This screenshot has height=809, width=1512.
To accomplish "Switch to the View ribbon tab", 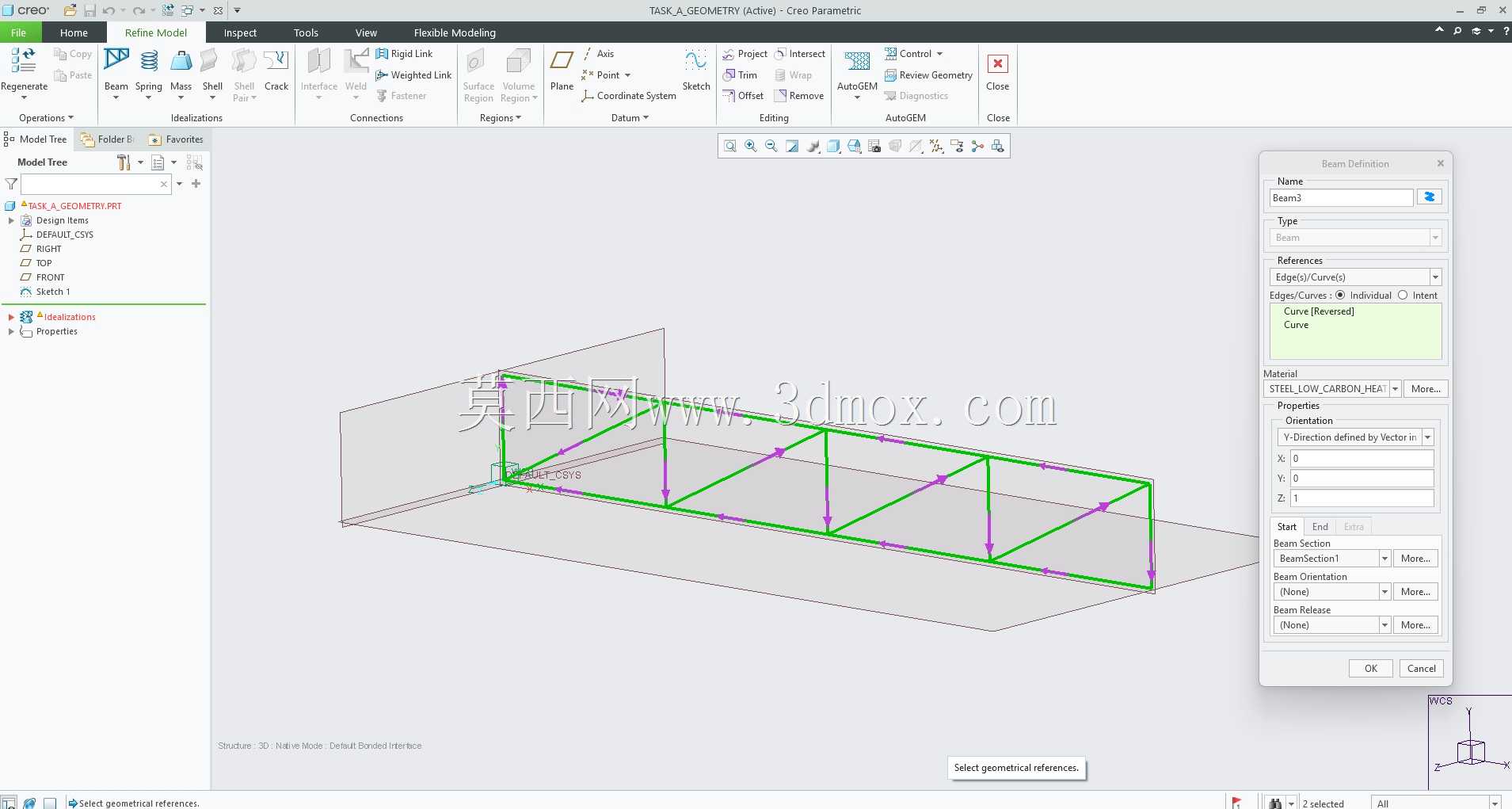I will [366, 32].
